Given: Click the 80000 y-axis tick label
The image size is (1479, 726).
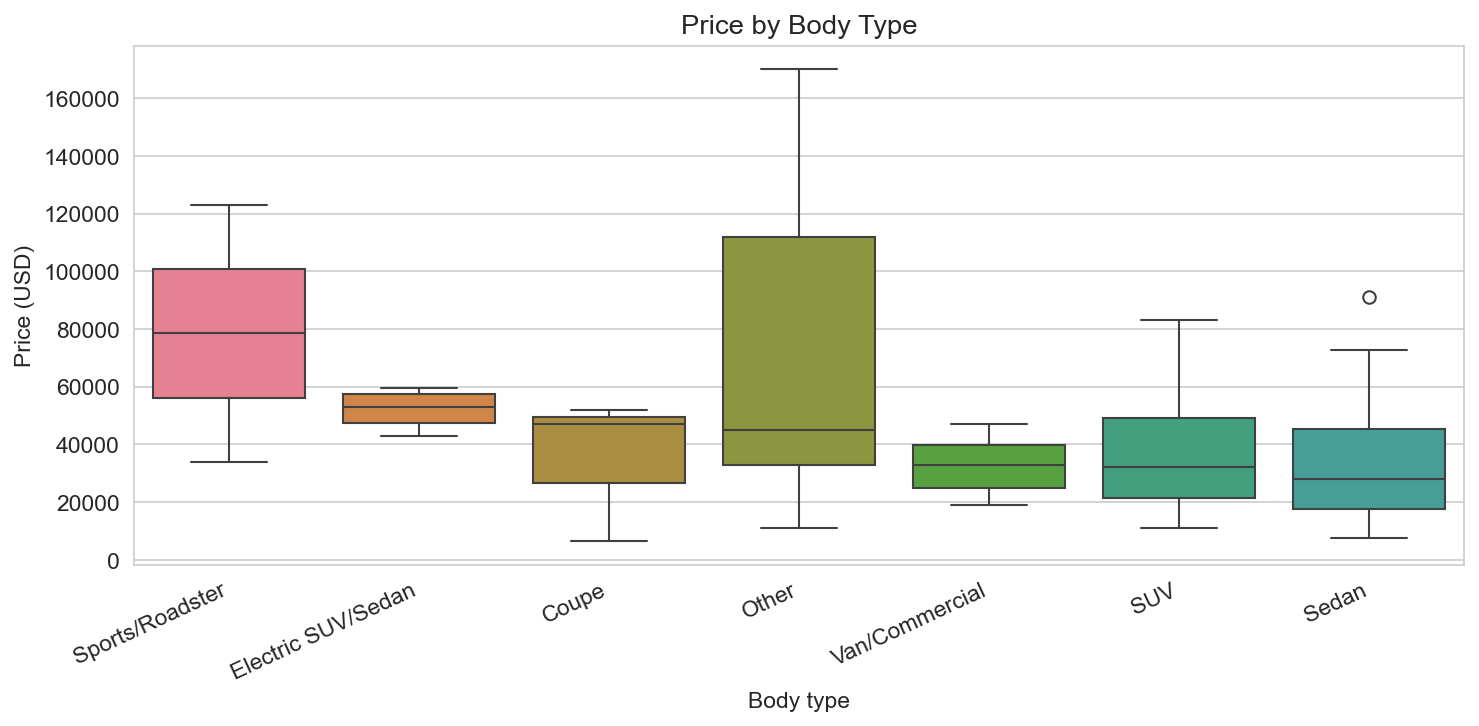Looking at the screenshot, I should coord(89,329).
